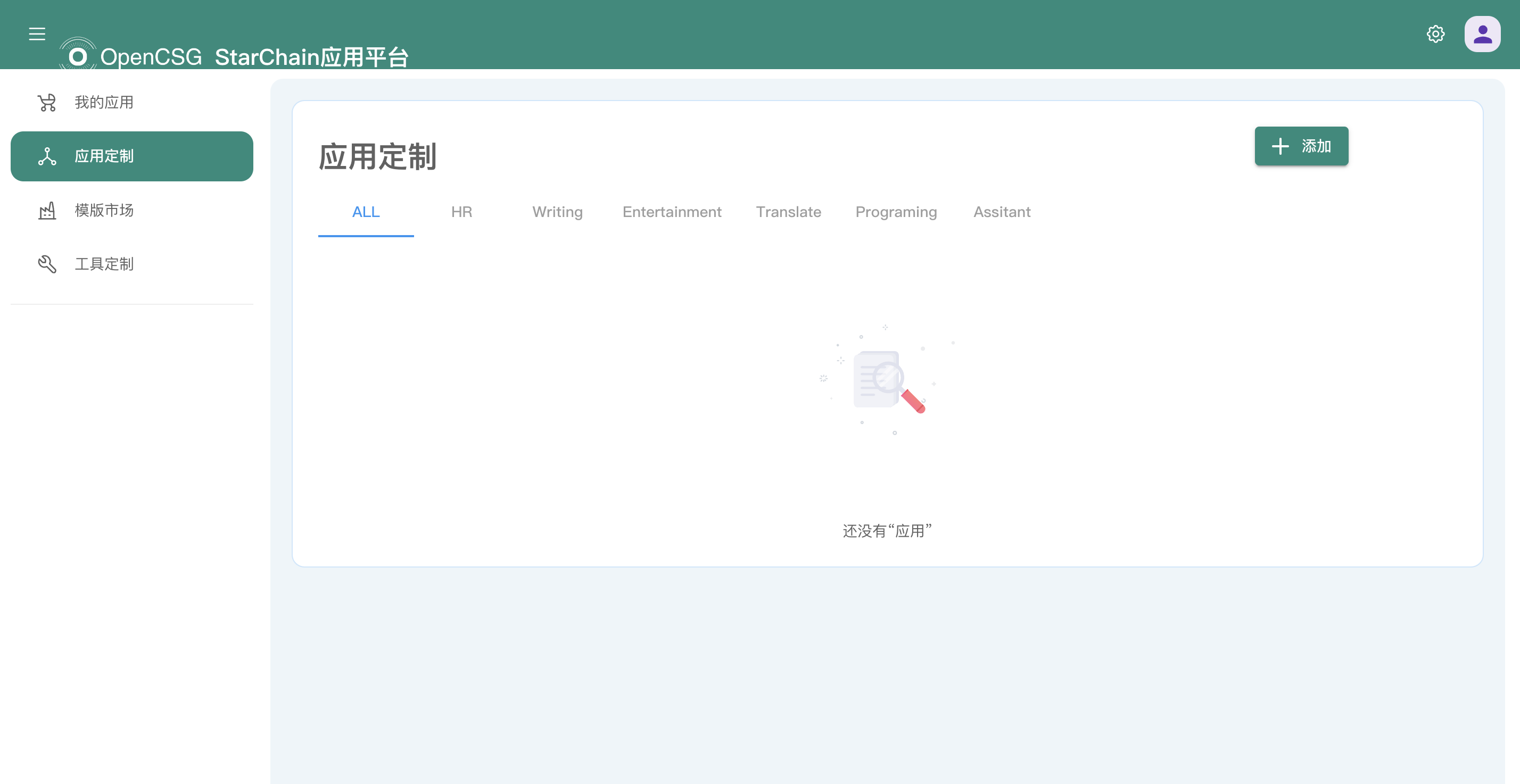Click the cart icon beside 我的应用
Image resolution: width=1520 pixels, height=784 pixels.
tap(47, 103)
